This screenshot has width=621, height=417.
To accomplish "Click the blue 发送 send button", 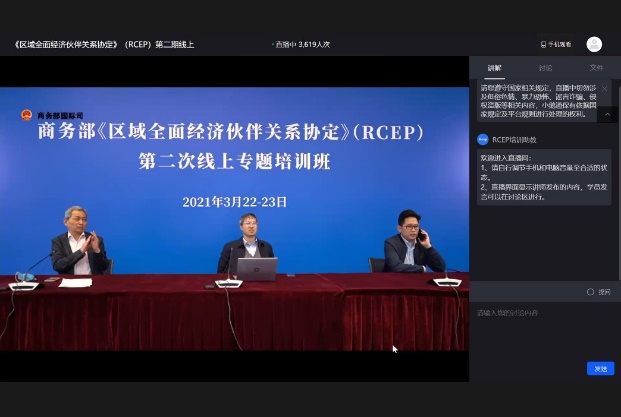I will [x=600, y=369].
